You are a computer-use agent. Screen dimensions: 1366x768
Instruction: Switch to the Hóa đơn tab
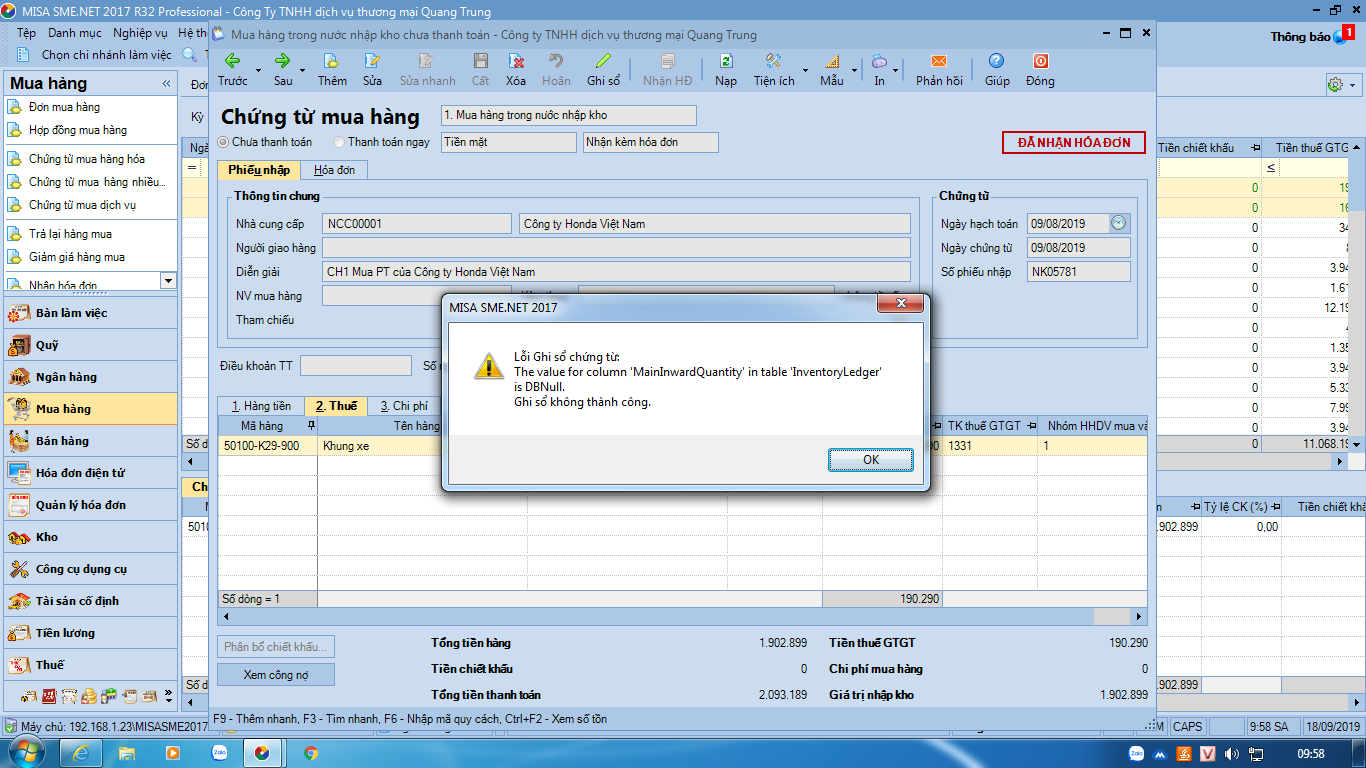pos(334,170)
